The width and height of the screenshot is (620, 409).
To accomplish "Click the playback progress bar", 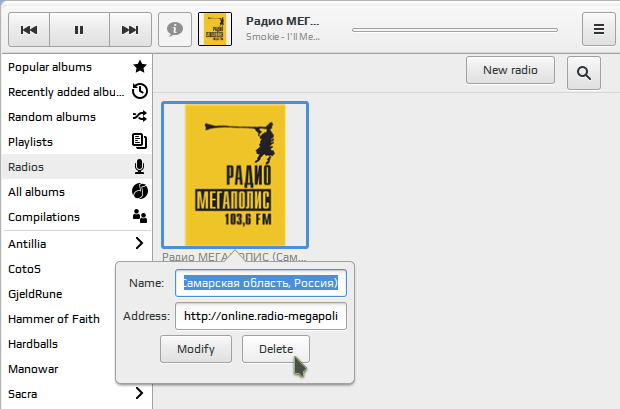I will pyautogui.click(x=455, y=30).
